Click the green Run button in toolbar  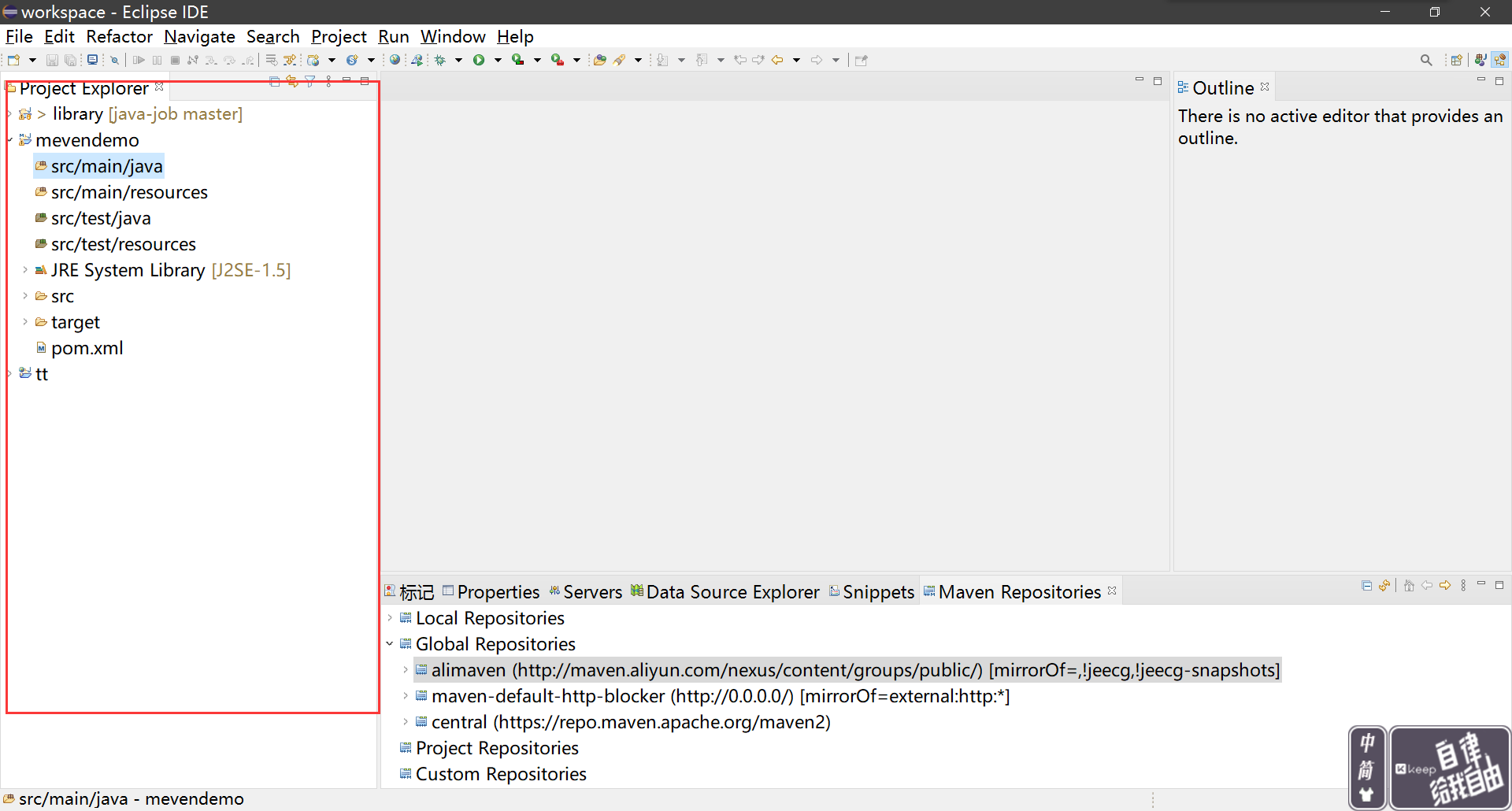point(478,60)
